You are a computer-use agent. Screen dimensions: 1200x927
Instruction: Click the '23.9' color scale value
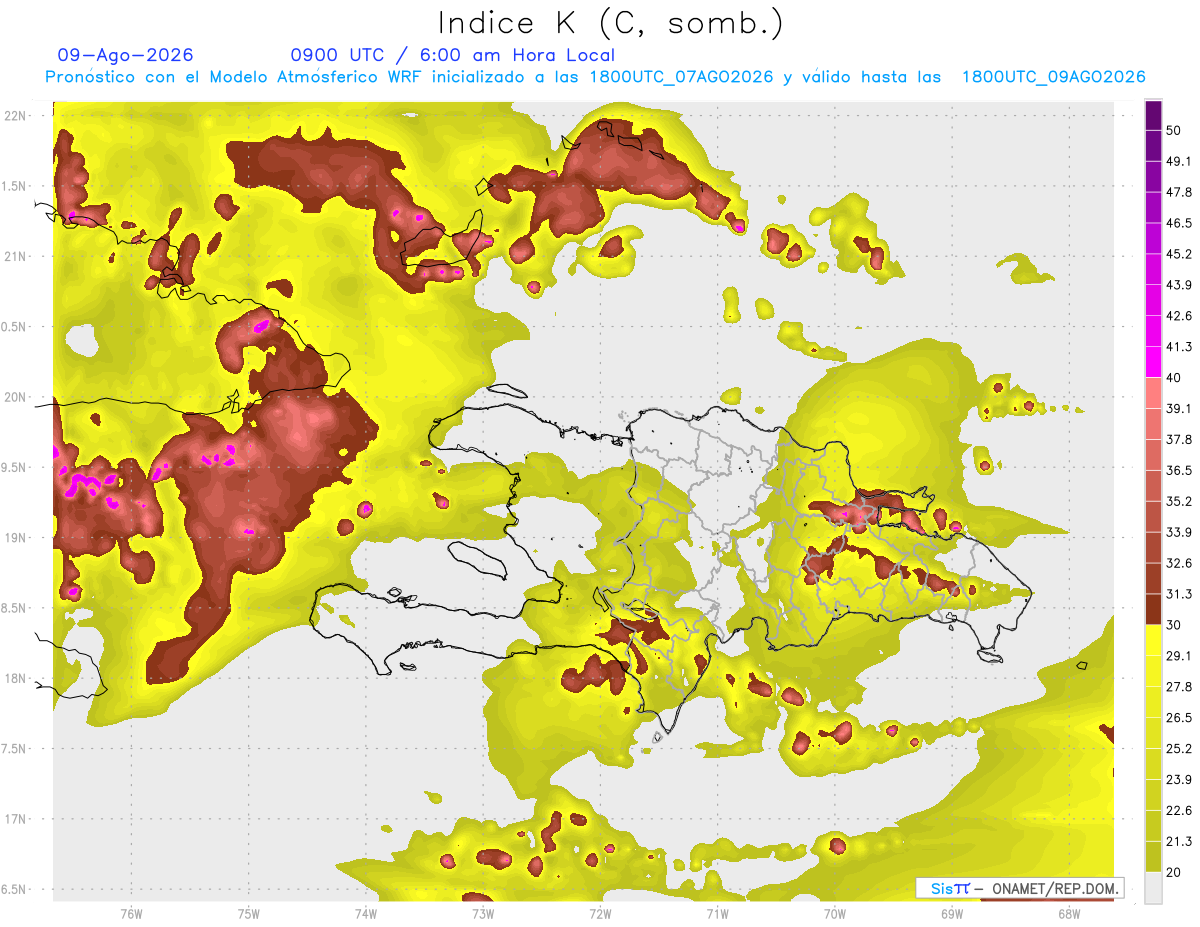1179,780
